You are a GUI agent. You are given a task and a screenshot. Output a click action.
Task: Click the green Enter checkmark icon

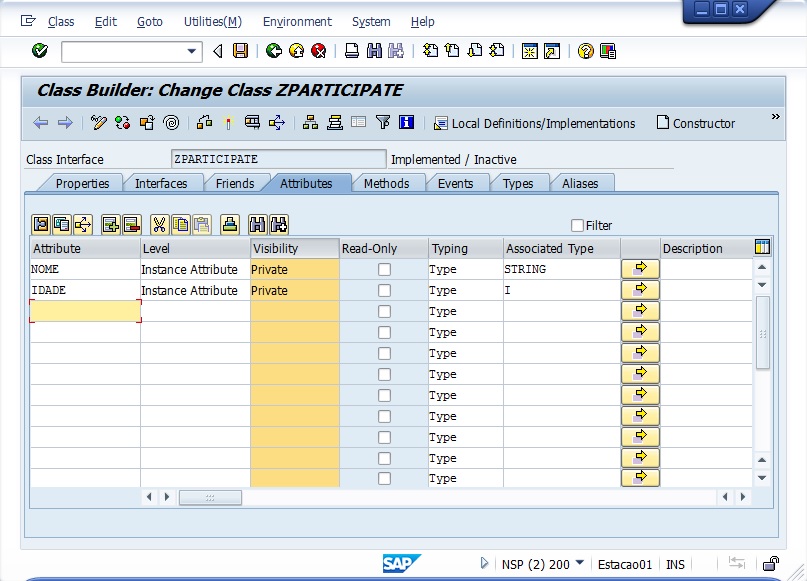click(x=40, y=51)
